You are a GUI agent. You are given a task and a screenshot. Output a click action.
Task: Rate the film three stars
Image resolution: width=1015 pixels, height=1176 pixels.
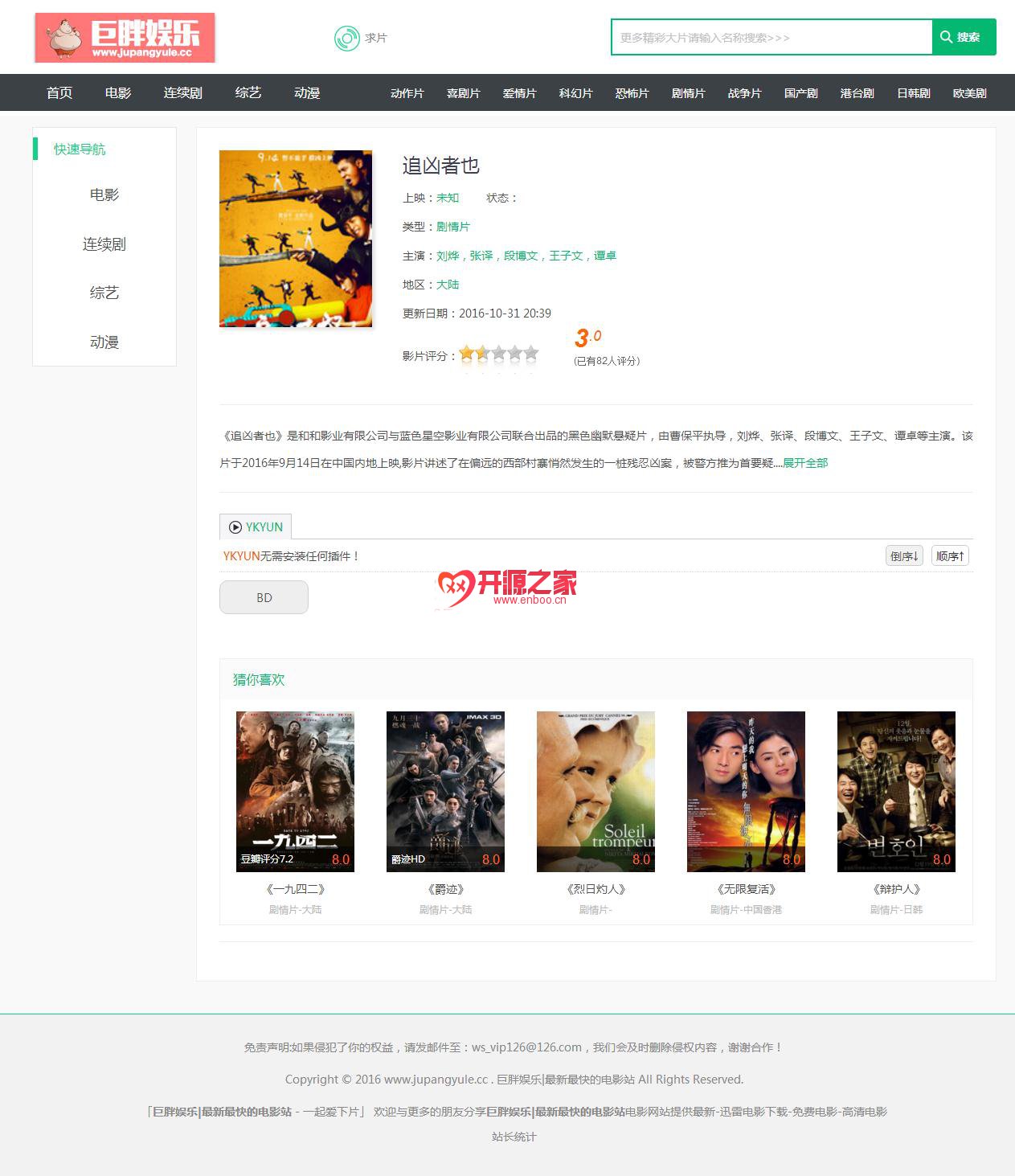pyautogui.click(x=499, y=354)
